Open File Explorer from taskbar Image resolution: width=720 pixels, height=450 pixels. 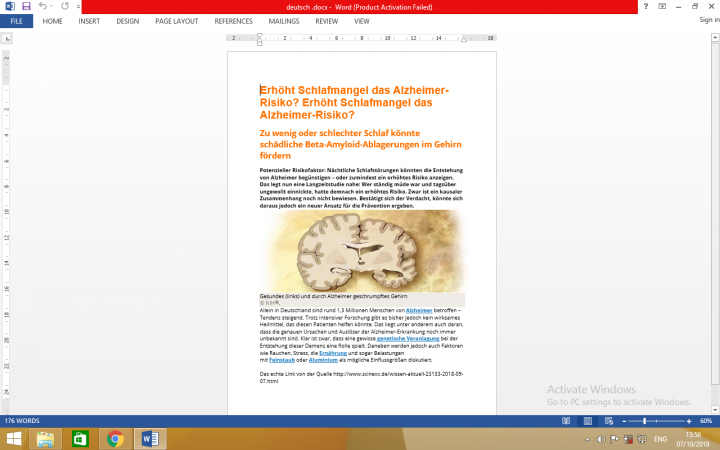coord(45,439)
